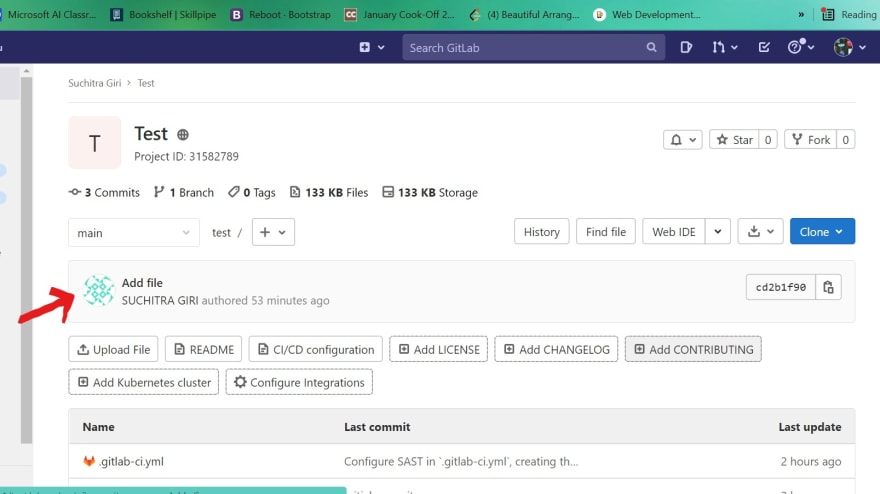Image resolution: width=880 pixels, height=494 pixels.
Task: Expand the merge requests dropdown chevron
Action: tap(734, 48)
